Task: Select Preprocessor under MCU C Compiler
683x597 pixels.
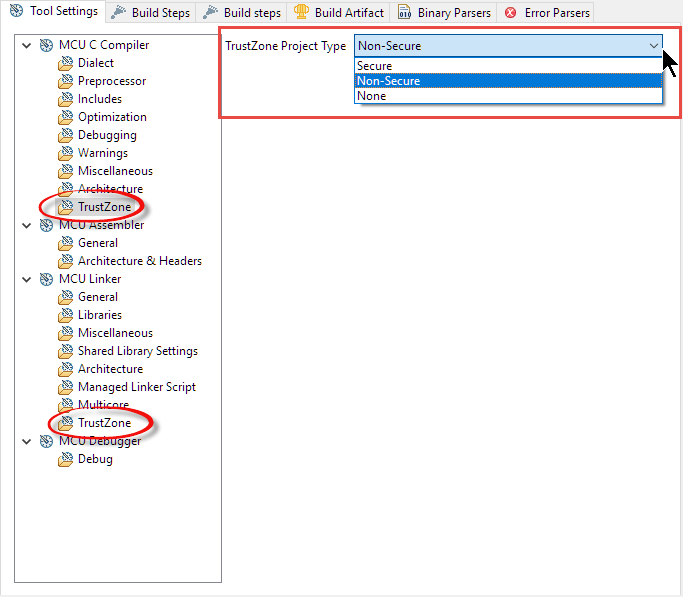Action: (111, 81)
